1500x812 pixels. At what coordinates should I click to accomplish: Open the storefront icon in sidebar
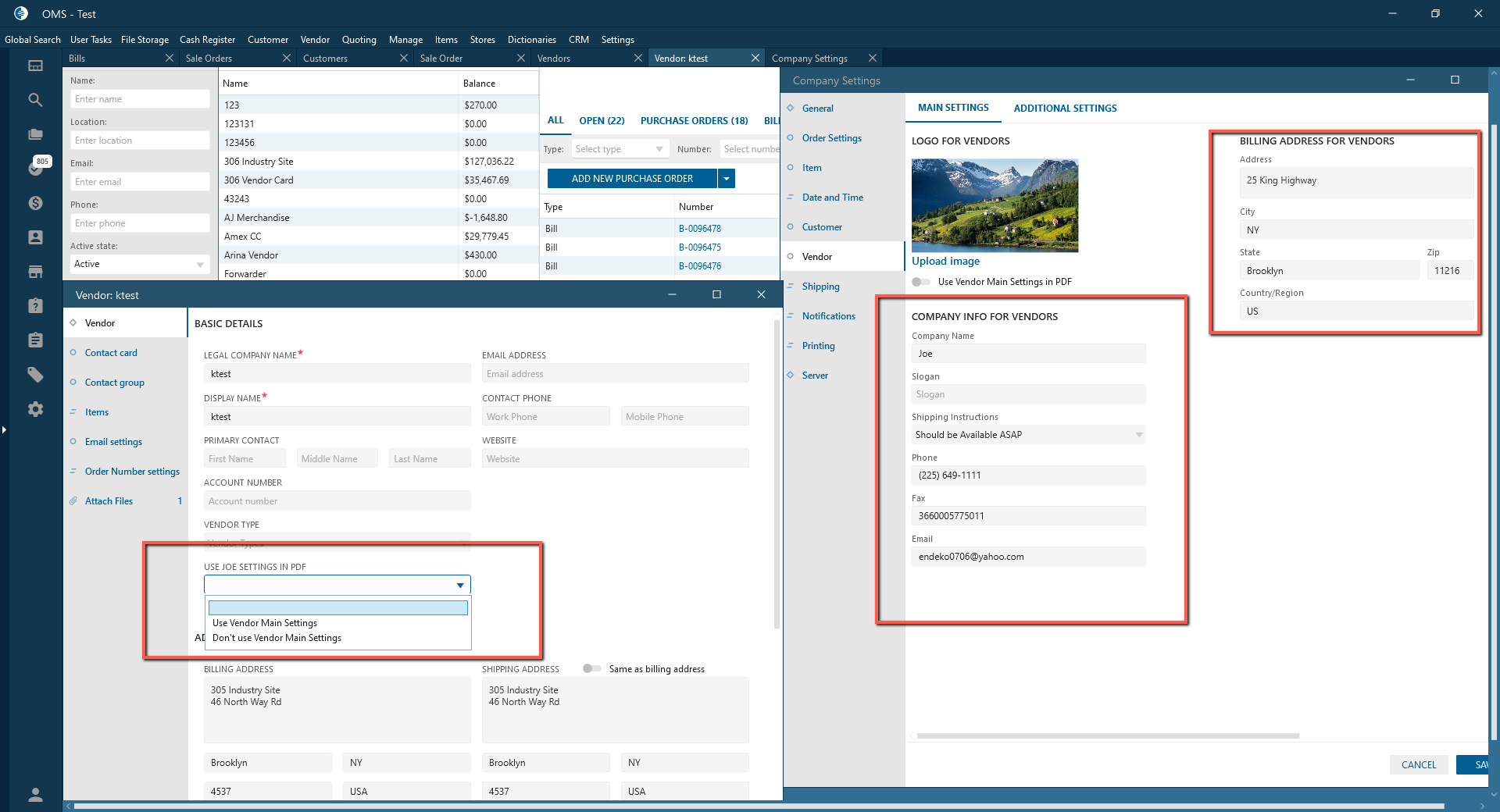click(35, 272)
